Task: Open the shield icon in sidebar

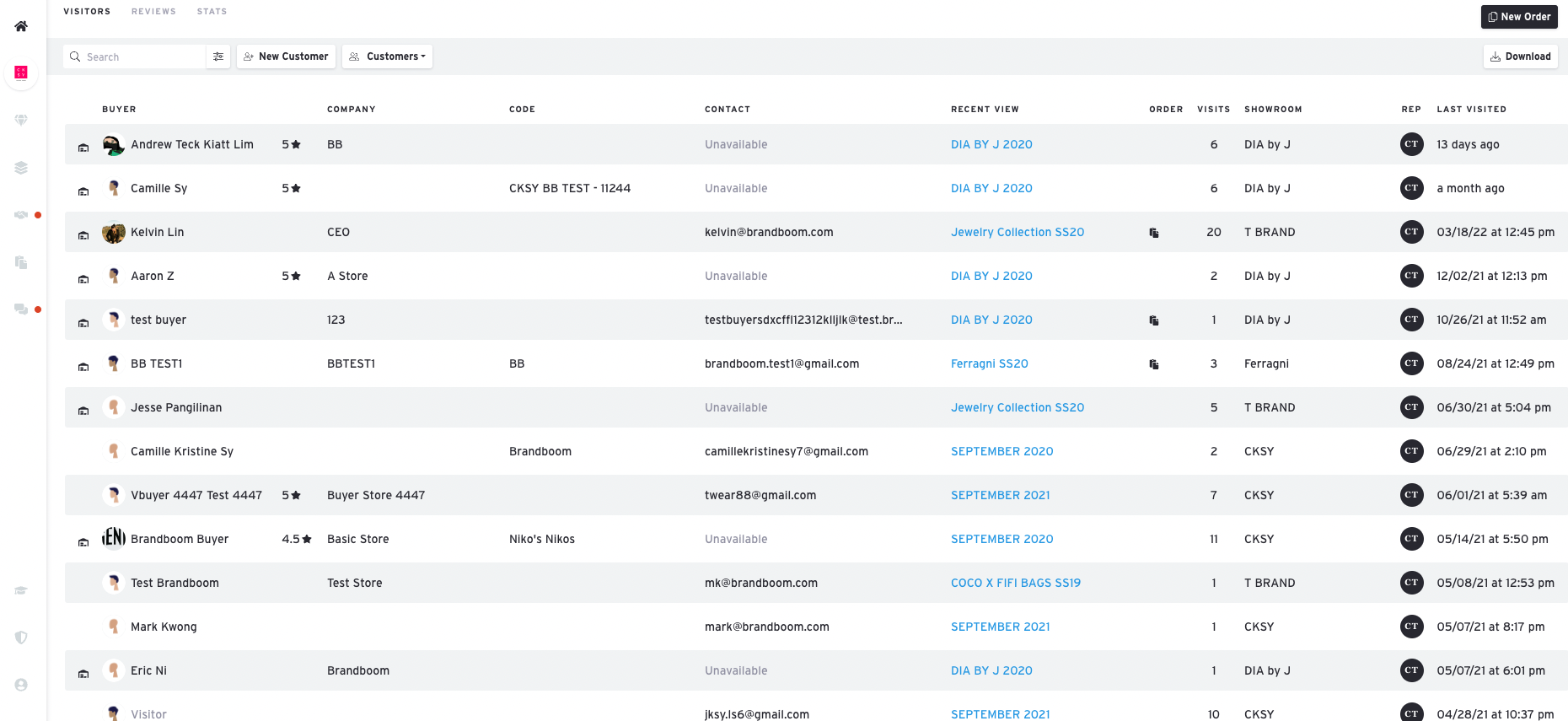Action: click(x=21, y=638)
